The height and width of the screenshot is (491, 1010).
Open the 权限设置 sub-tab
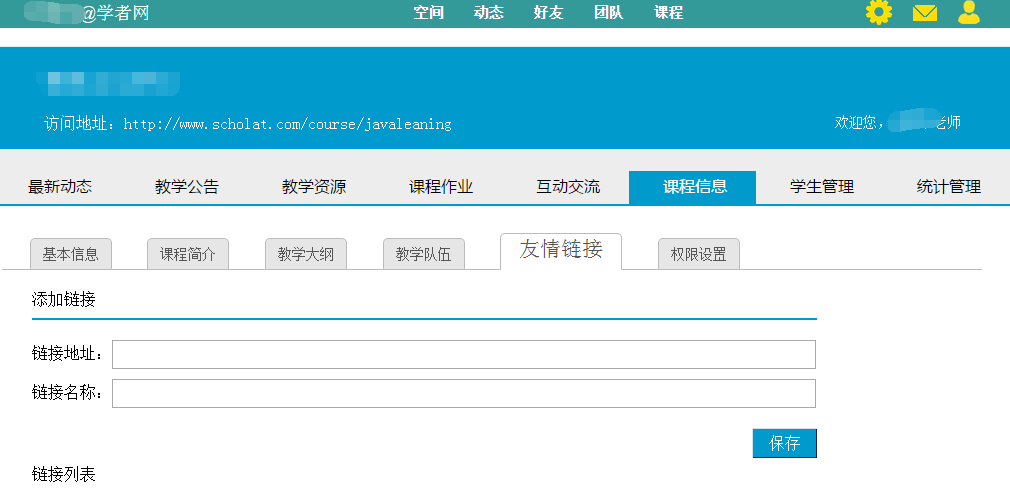coord(699,254)
